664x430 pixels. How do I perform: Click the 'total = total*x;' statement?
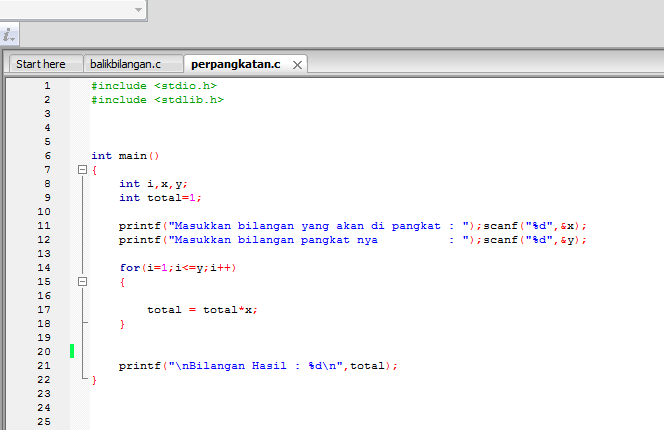[202, 310]
